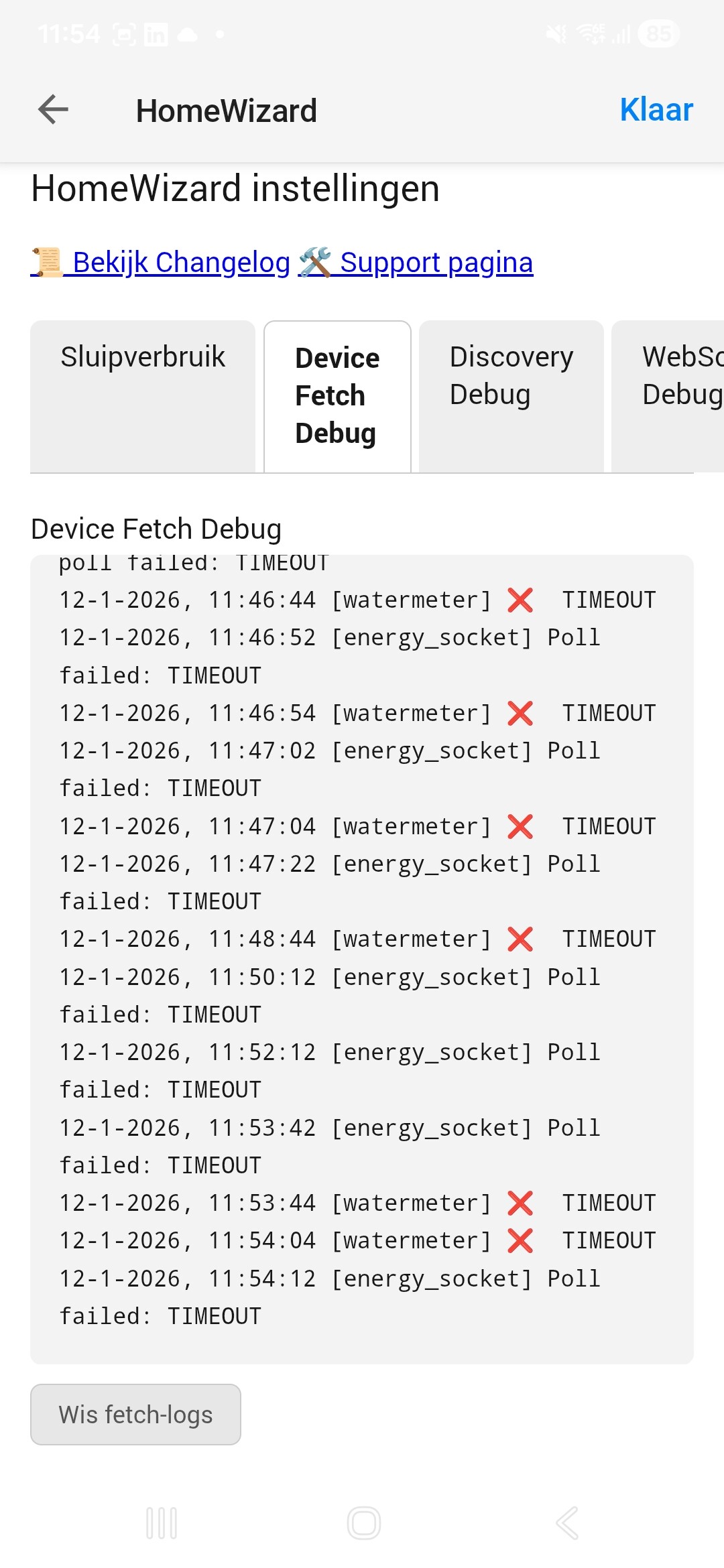Tap Android home navigation button
Image resolution: width=724 pixels, height=1568 pixels.
click(x=364, y=1523)
